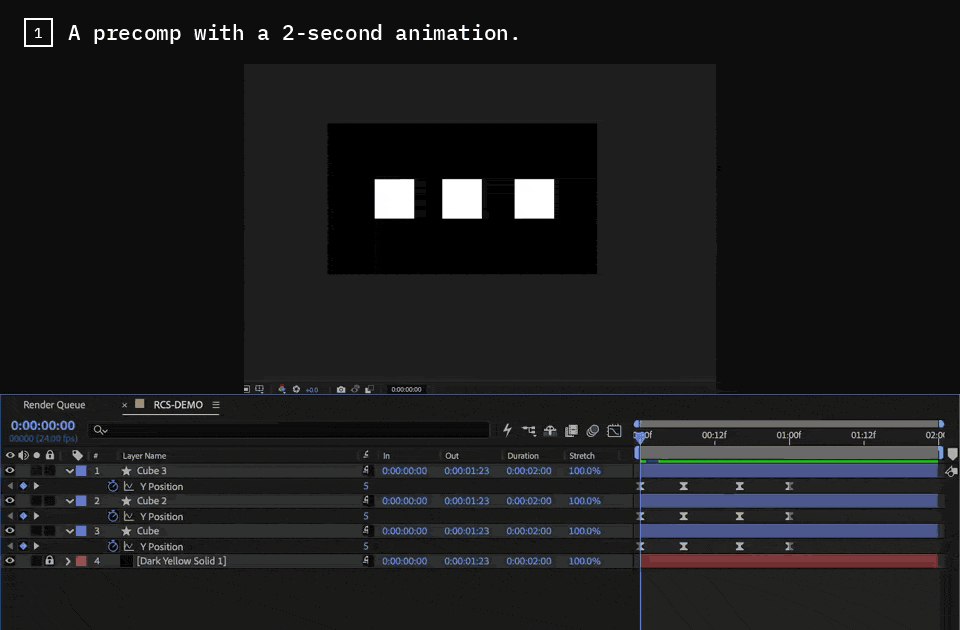Go to next keyframe on Cube 2

click(37, 516)
